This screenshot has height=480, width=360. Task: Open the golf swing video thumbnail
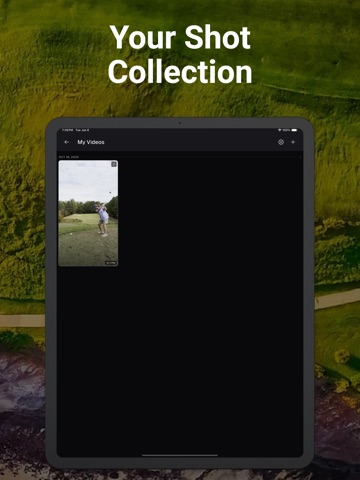88,213
